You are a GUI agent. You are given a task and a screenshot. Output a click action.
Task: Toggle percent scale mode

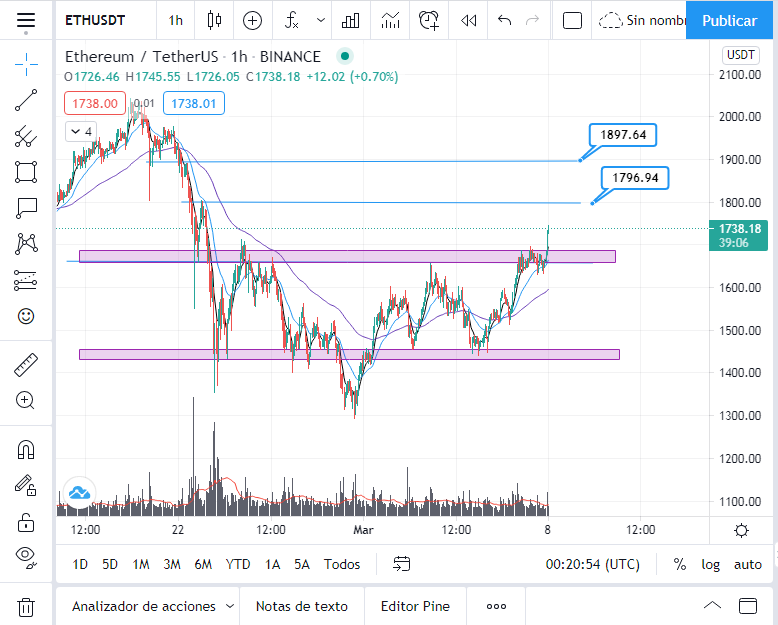680,564
